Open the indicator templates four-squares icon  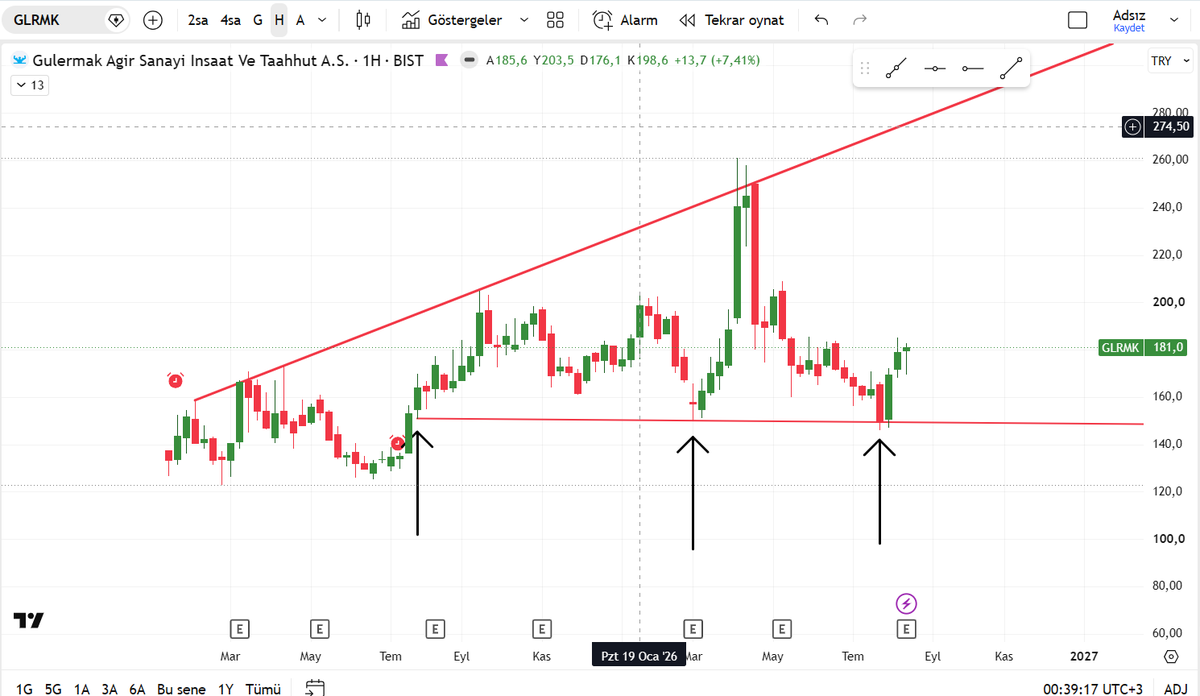tap(556, 20)
